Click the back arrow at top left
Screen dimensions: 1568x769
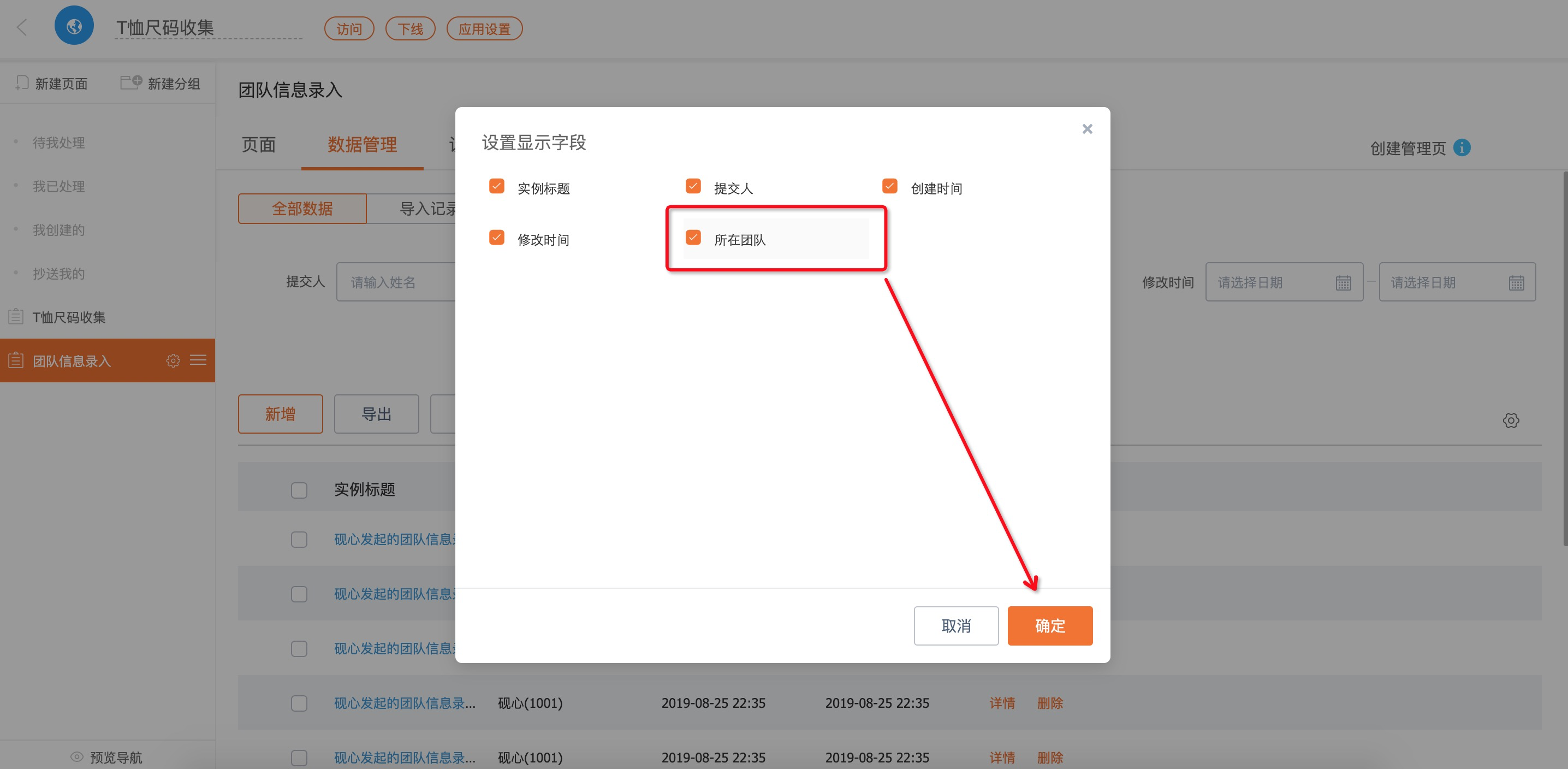[x=22, y=27]
